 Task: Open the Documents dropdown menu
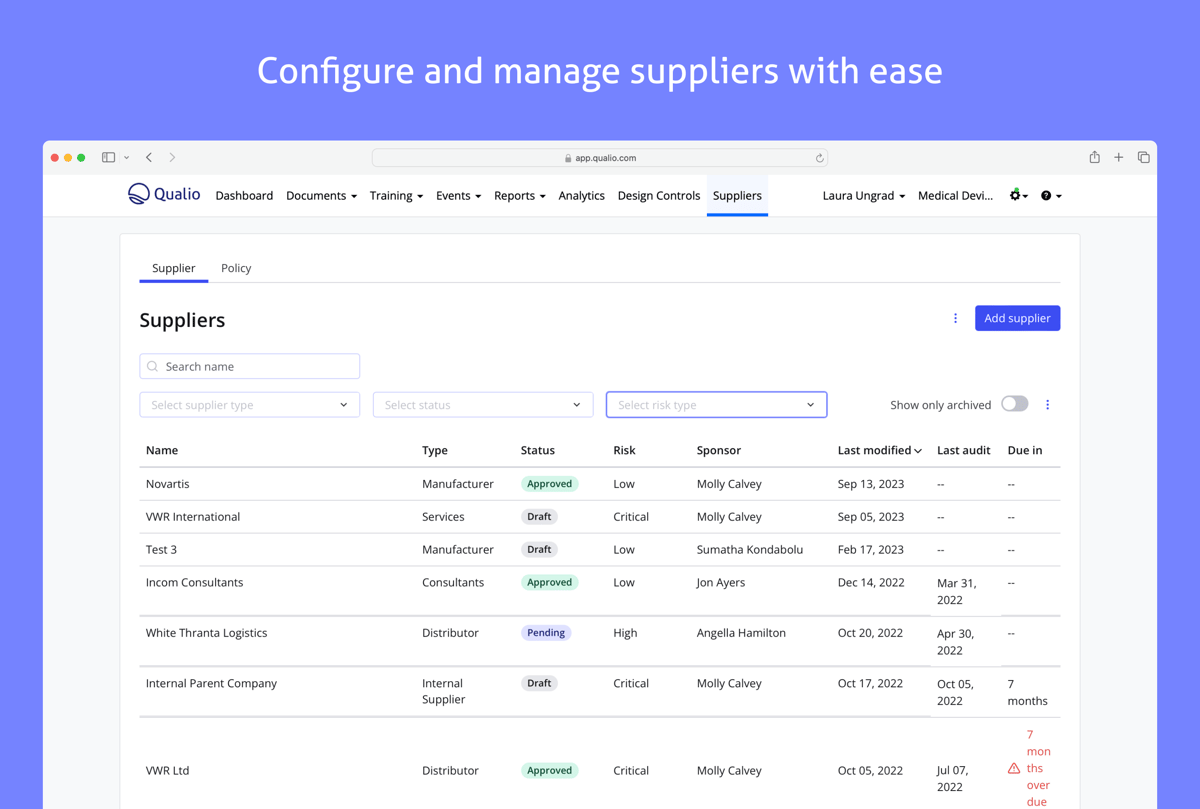click(321, 196)
